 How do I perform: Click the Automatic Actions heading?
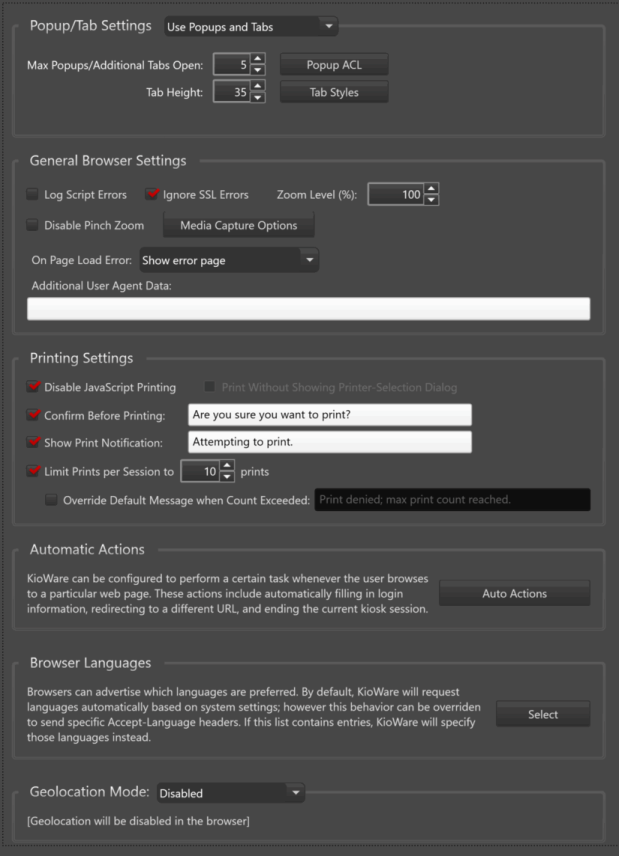pos(87,549)
